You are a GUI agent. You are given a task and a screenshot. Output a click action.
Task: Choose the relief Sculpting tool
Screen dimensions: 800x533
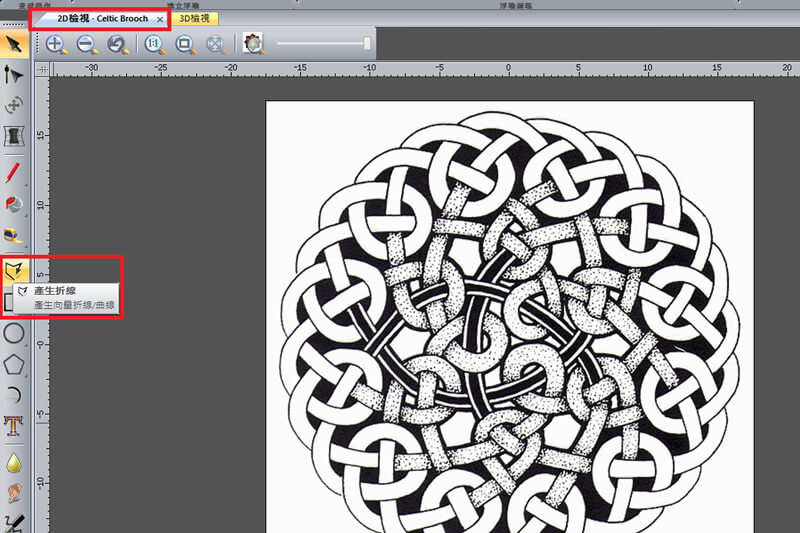coord(14,493)
